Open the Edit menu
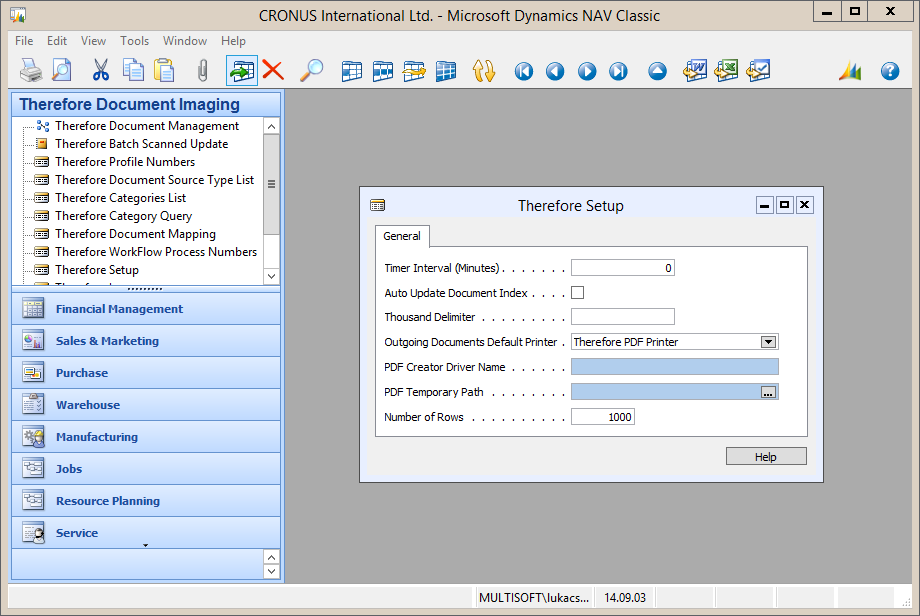Viewport: 920px width, 616px height. pyautogui.click(x=57, y=40)
